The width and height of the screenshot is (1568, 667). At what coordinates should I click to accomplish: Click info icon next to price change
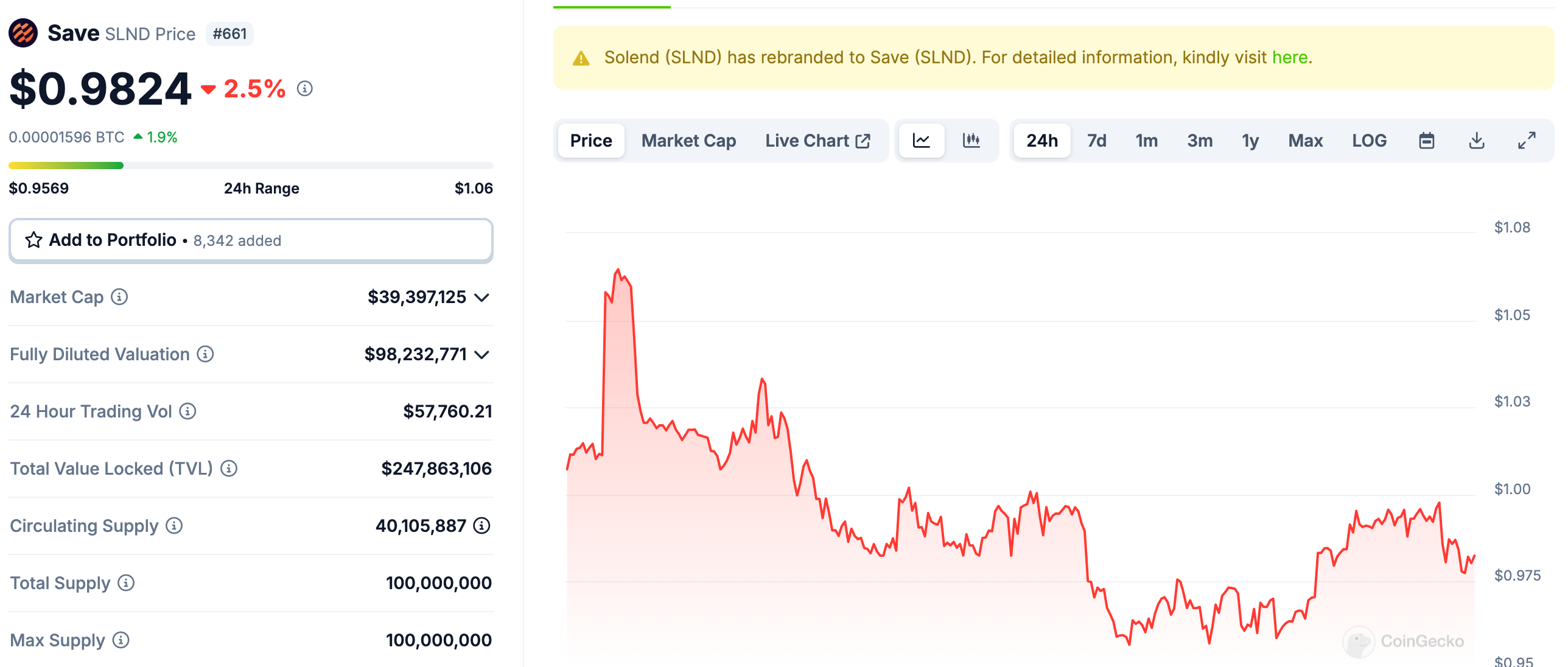tap(304, 89)
